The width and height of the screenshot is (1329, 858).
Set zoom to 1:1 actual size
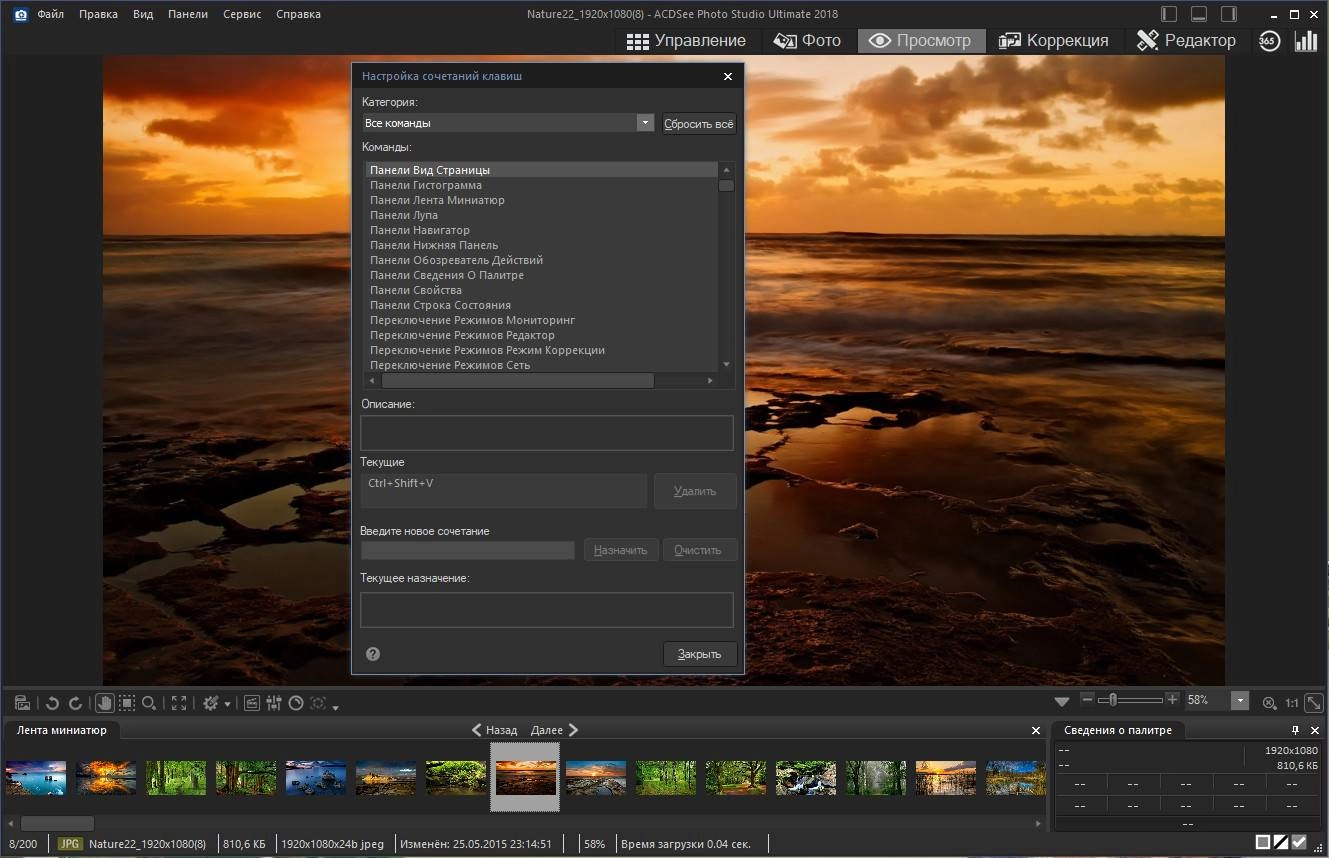click(x=1292, y=703)
